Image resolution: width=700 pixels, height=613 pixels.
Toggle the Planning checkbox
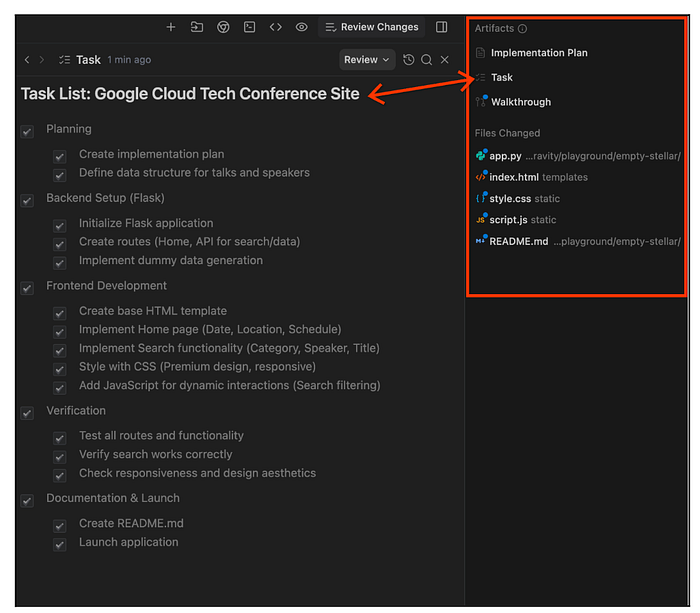click(x=27, y=132)
